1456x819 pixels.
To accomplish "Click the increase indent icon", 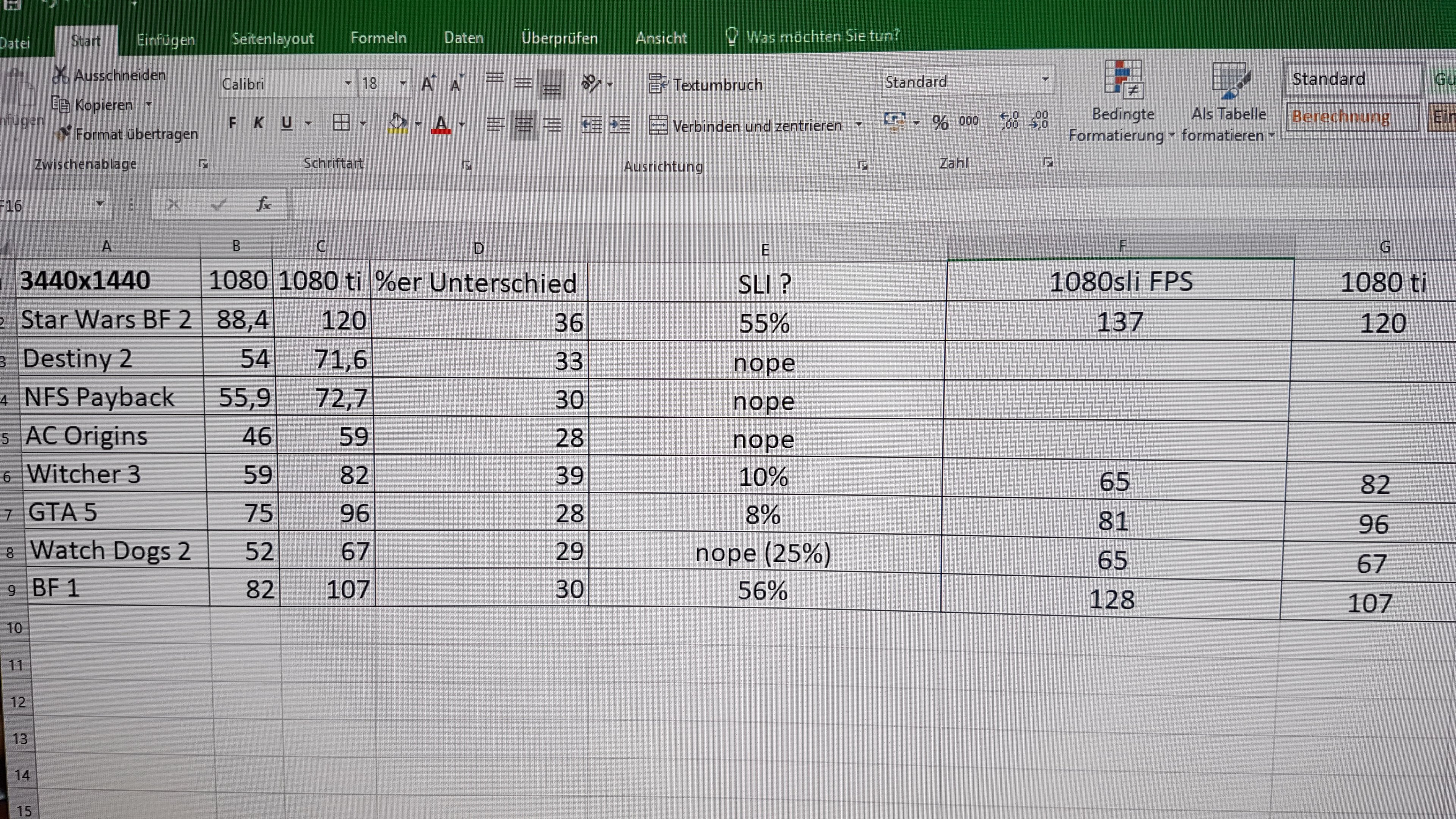I will pyautogui.click(x=620, y=124).
